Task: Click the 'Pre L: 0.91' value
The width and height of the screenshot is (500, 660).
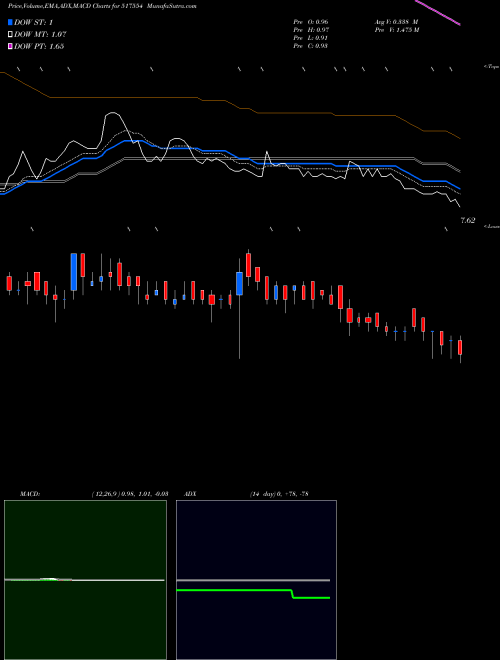Action: [311, 38]
